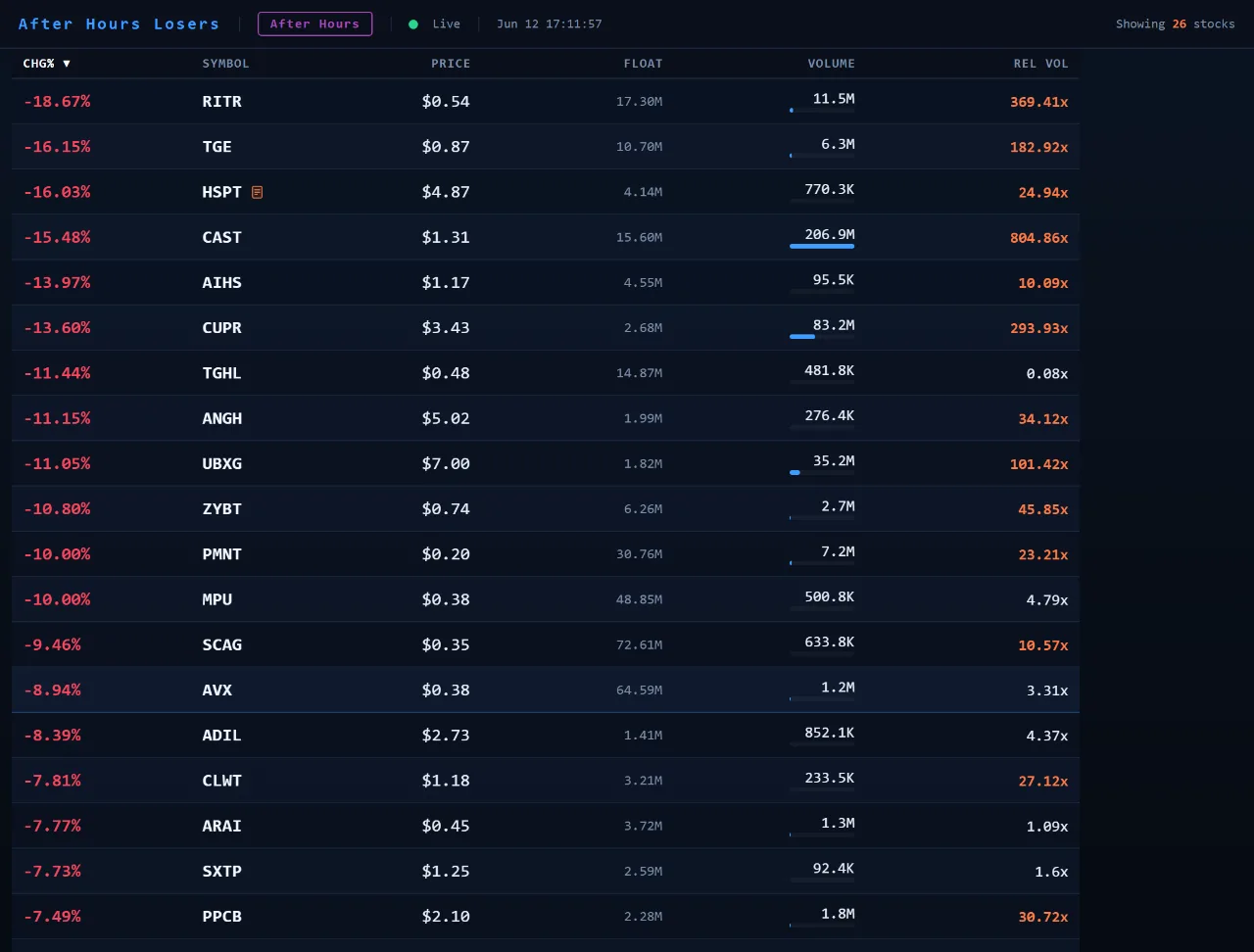Sort by the CHG% column header
The height and width of the screenshot is (952, 1254).
coord(47,64)
